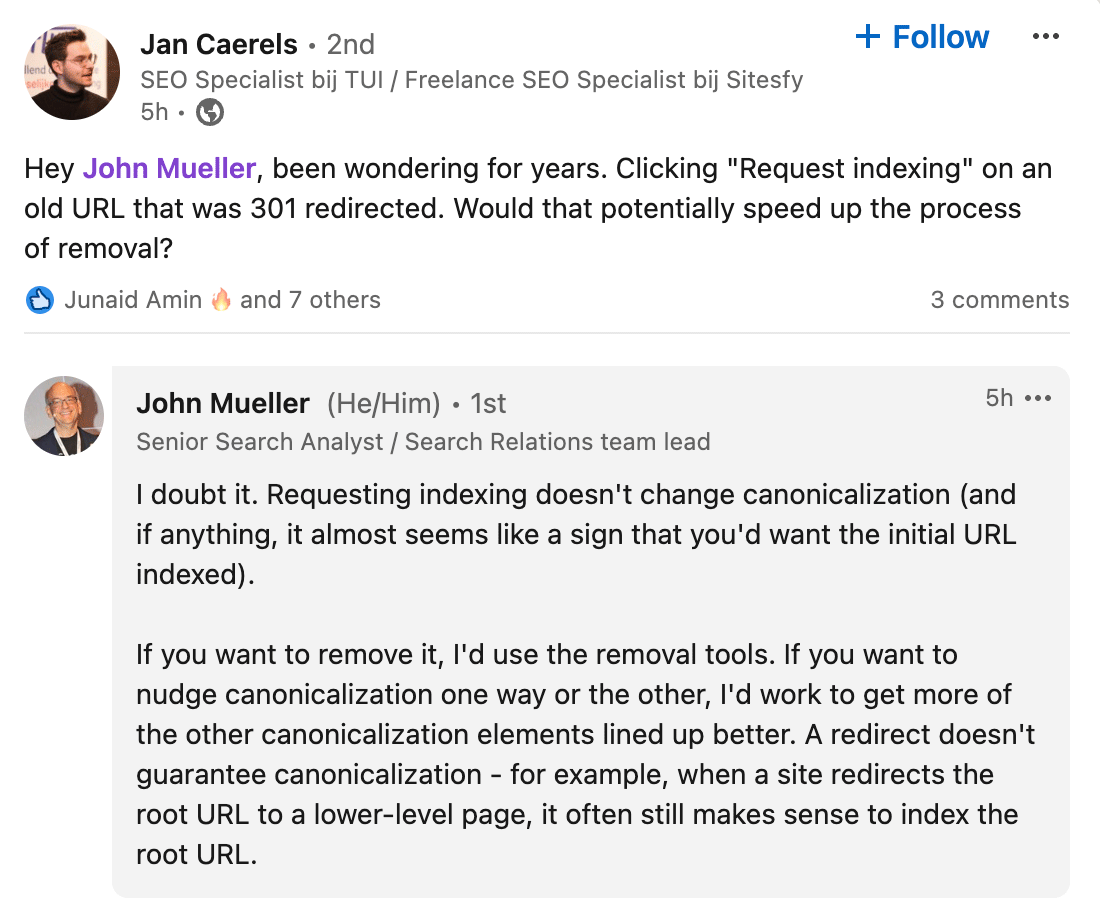Viewport: 1100px width, 914px height.
Task: Click the 2nd degree connection badge
Action: click(x=351, y=45)
